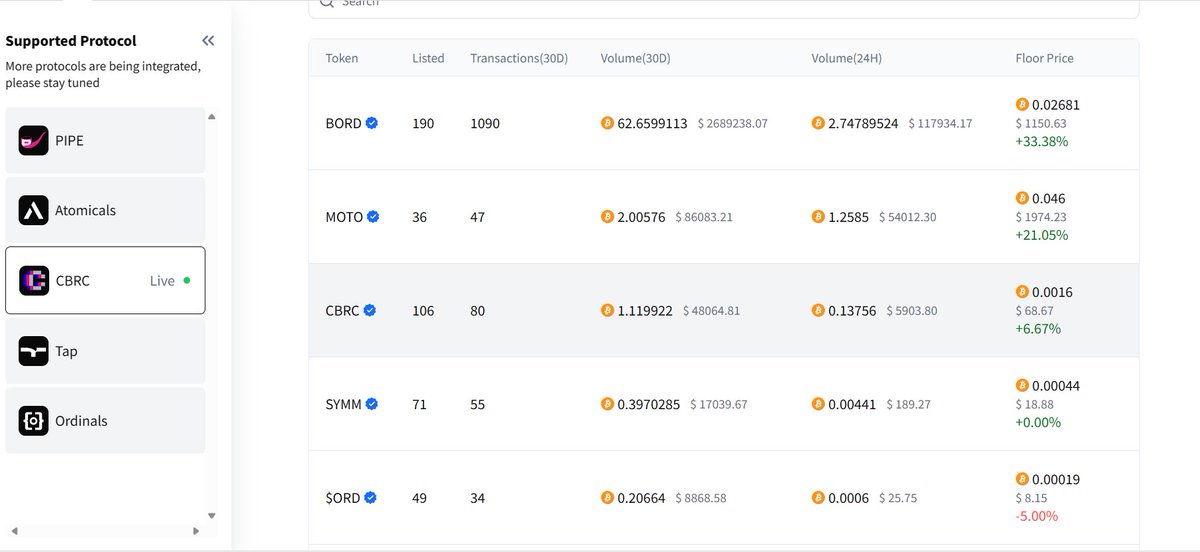This screenshot has width=1200, height=552.
Task: Click the verified badge next to $ORD
Action: 370,497
